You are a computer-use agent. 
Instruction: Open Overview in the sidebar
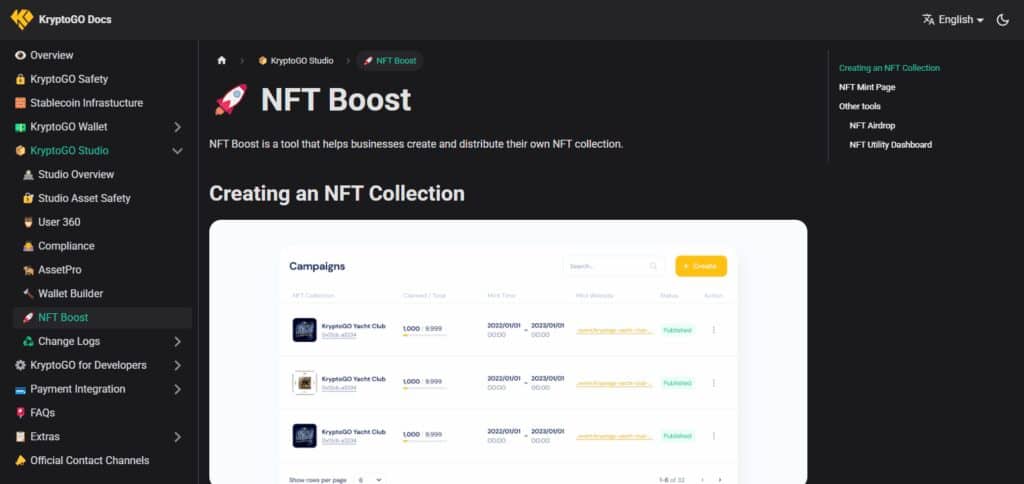[52, 56]
